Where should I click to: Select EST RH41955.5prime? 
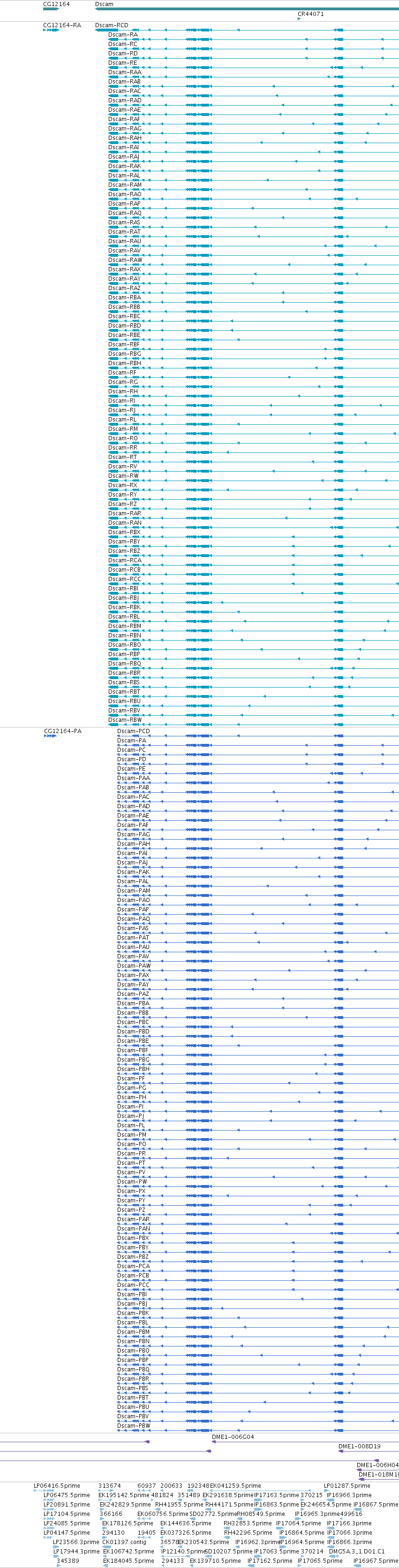point(179,1504)
